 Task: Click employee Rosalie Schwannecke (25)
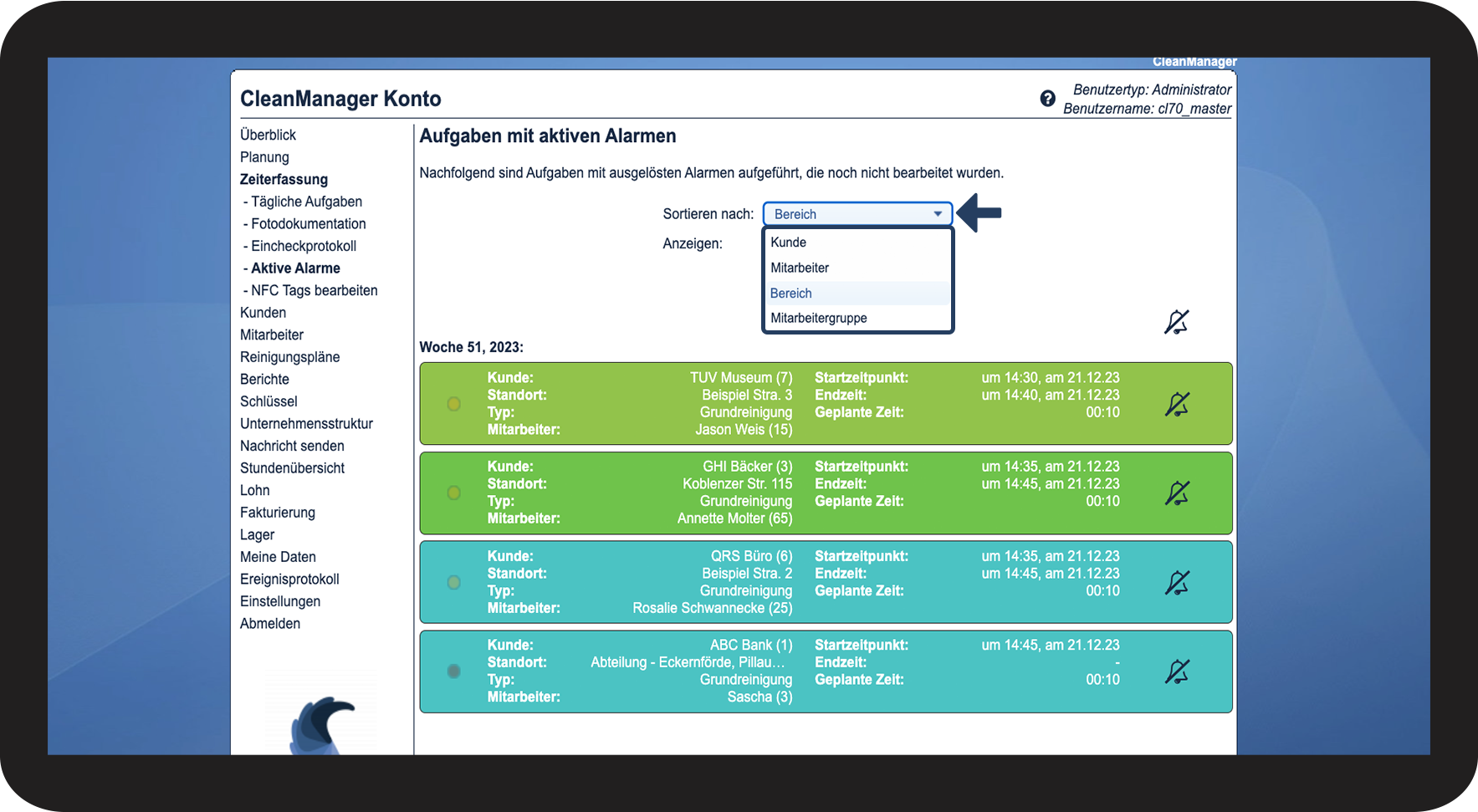click(x=713, y=608)
